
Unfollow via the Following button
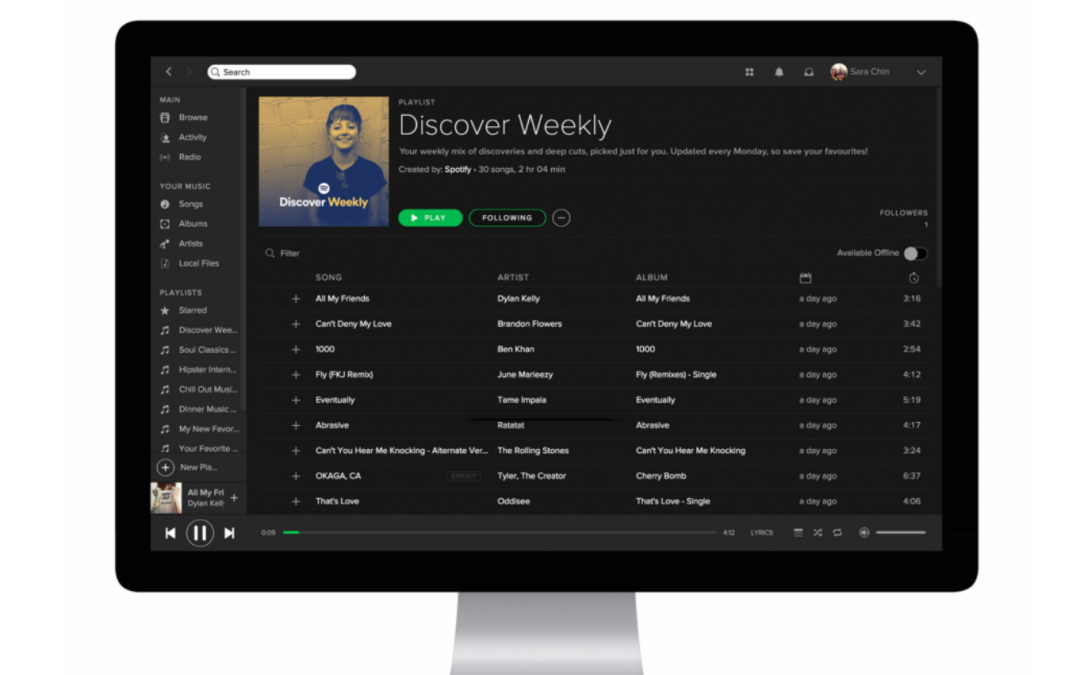(507, 217)
